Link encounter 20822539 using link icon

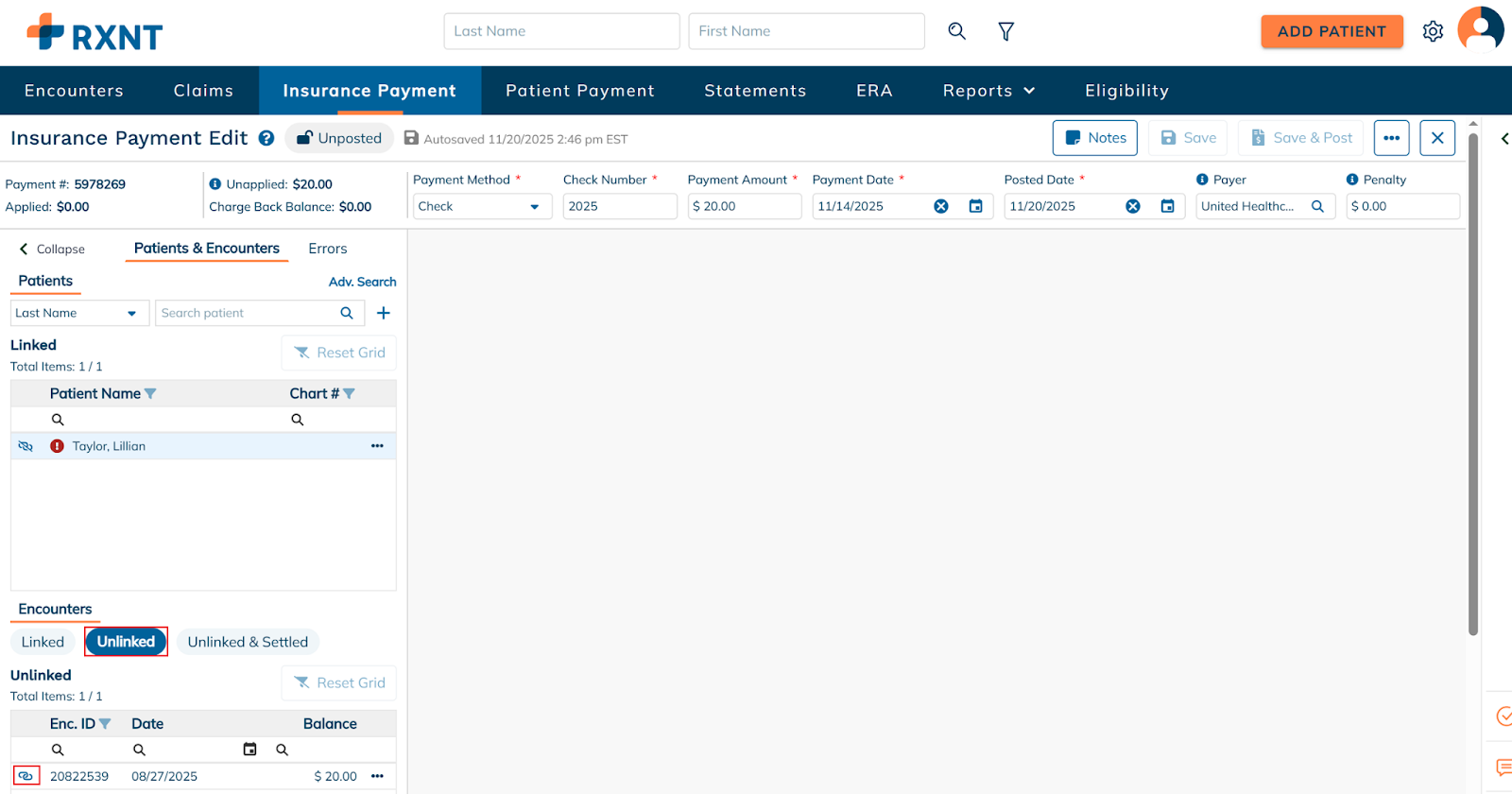point(26,776)
